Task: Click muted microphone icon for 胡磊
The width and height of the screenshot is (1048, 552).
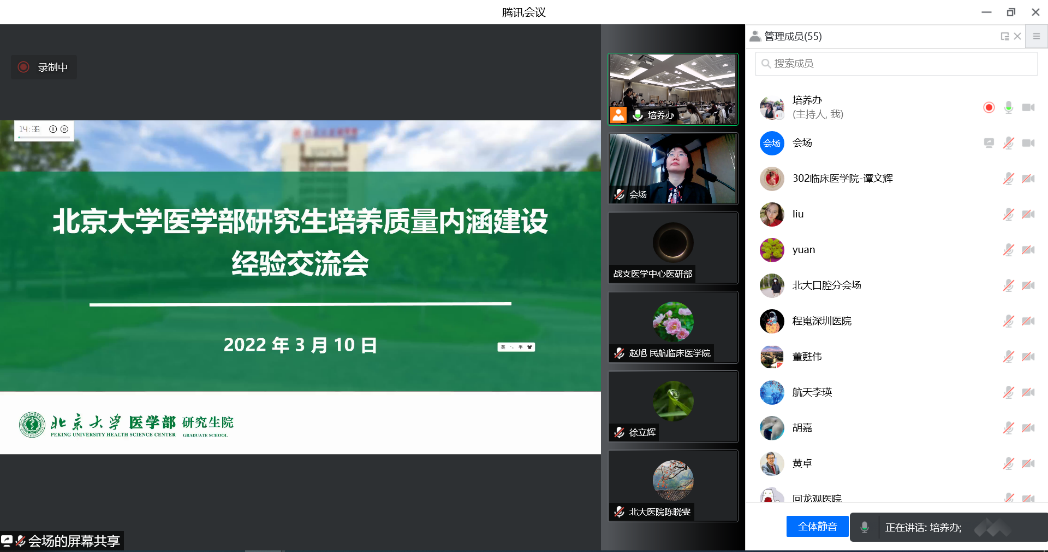Action: (1009, 428)
